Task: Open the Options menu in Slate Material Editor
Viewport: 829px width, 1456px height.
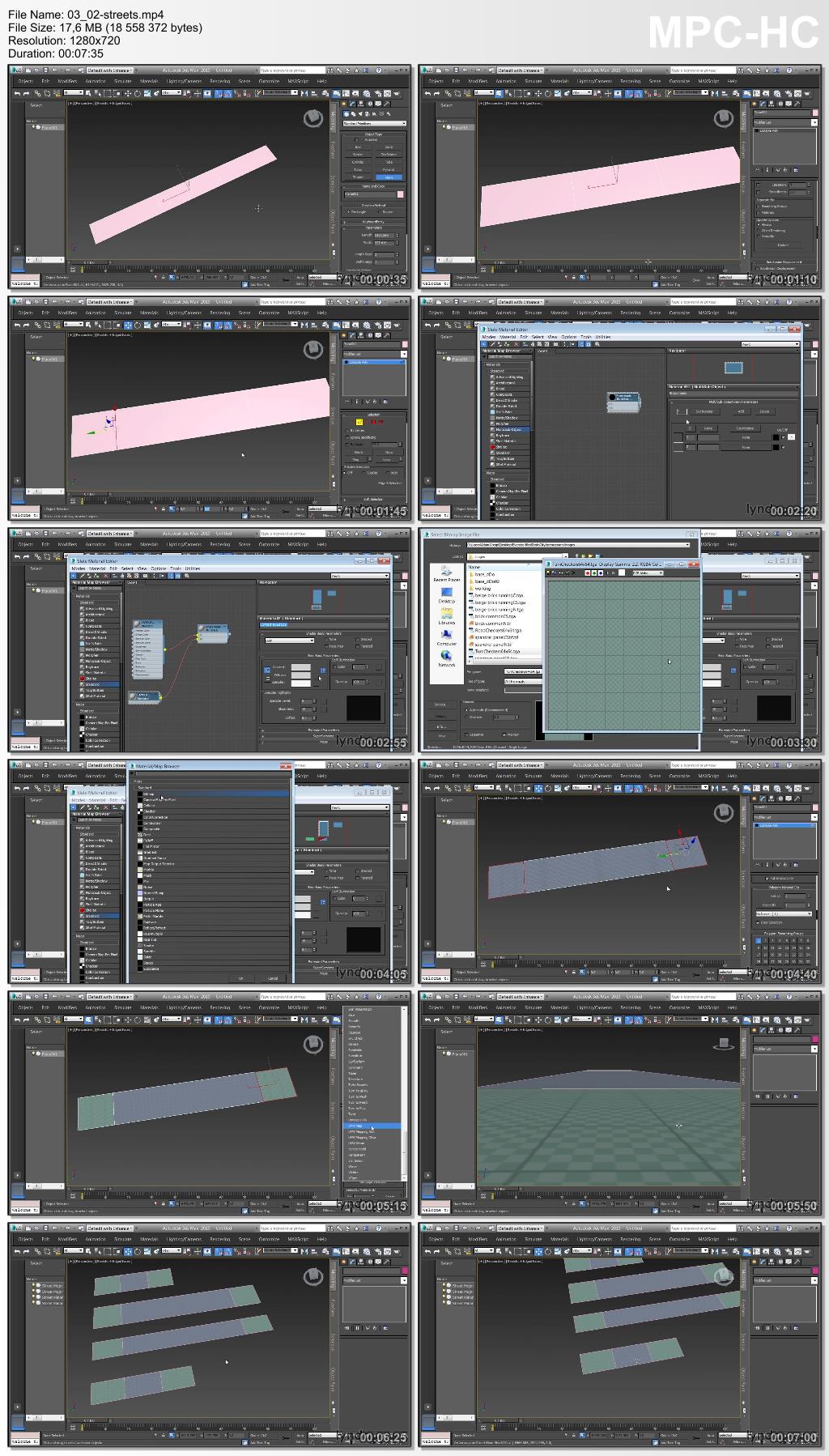Action: coord(568,337)
